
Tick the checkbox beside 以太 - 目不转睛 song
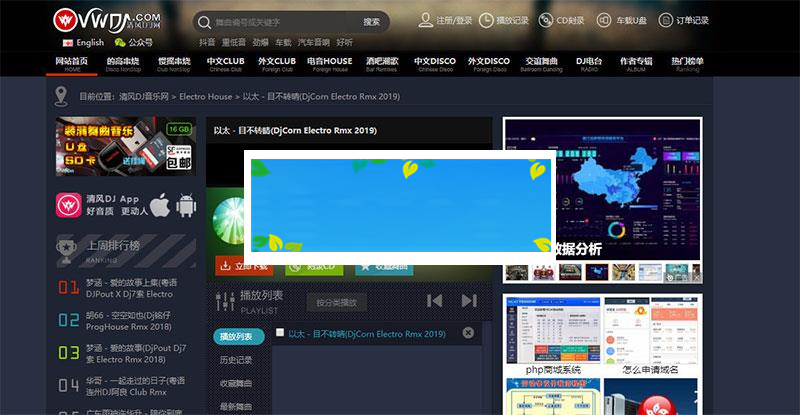[280, 333]
